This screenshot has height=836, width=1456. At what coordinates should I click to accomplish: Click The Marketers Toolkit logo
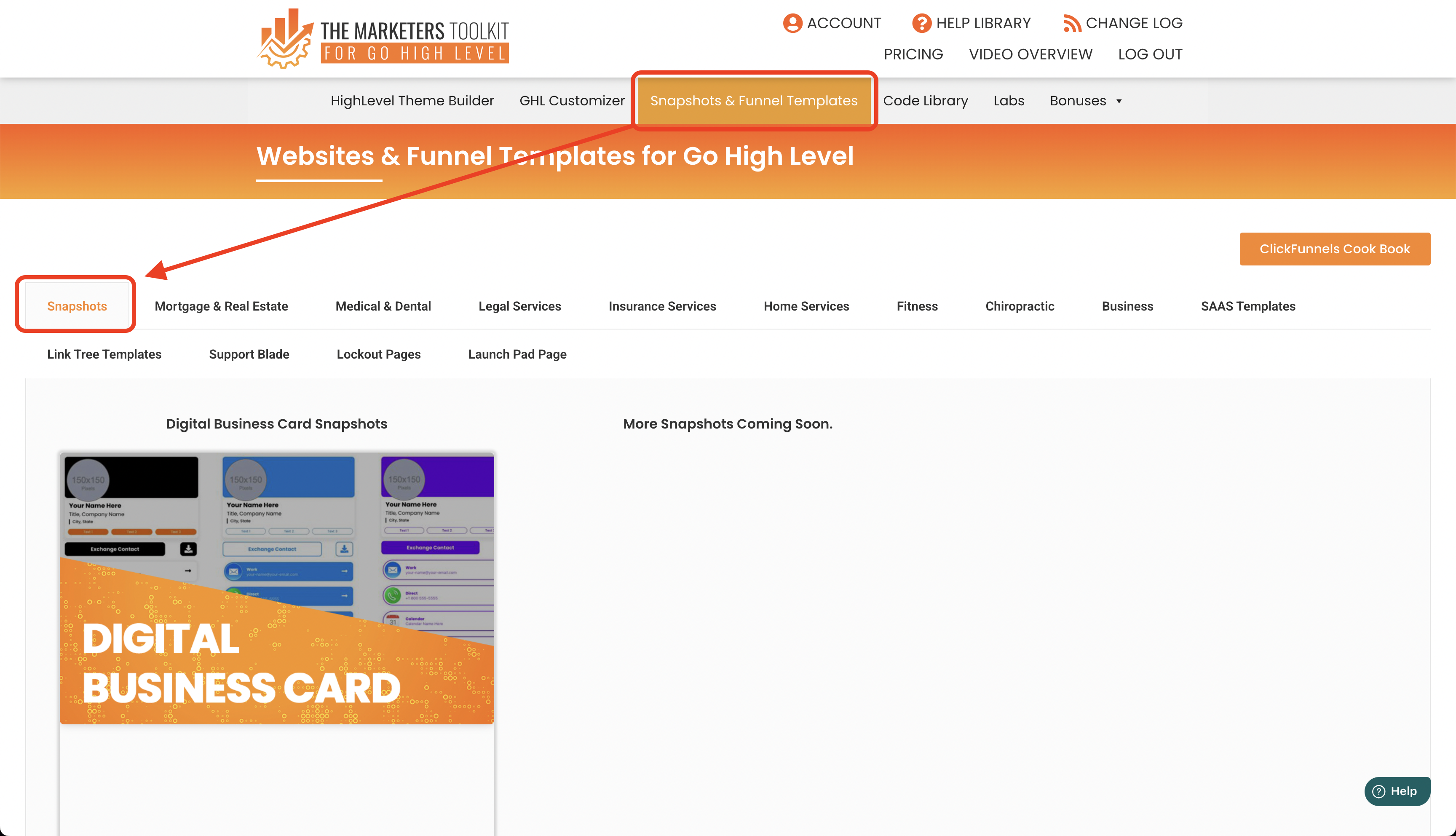[383, 38]
